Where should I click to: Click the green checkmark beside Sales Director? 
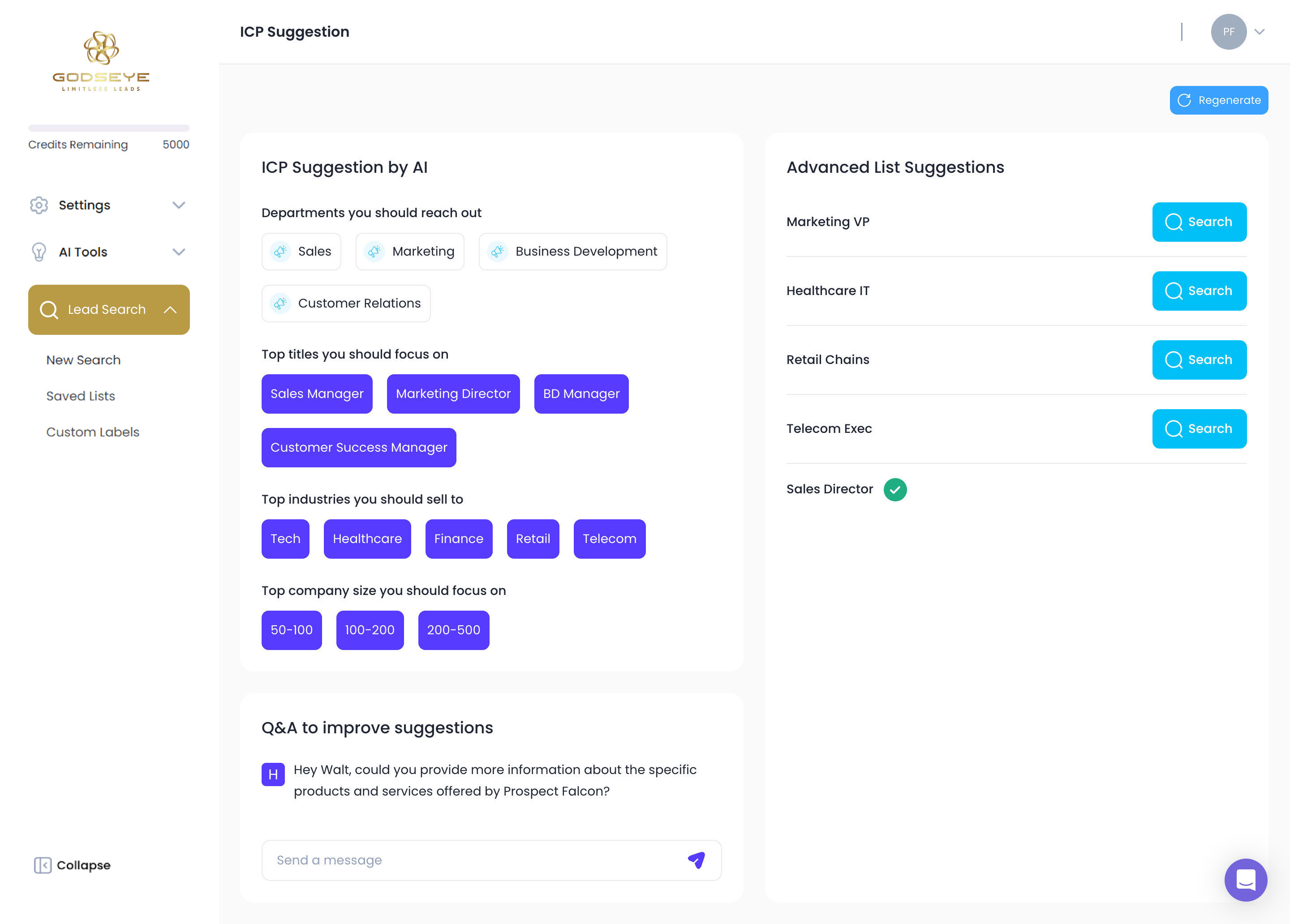(x=894, y=489)
